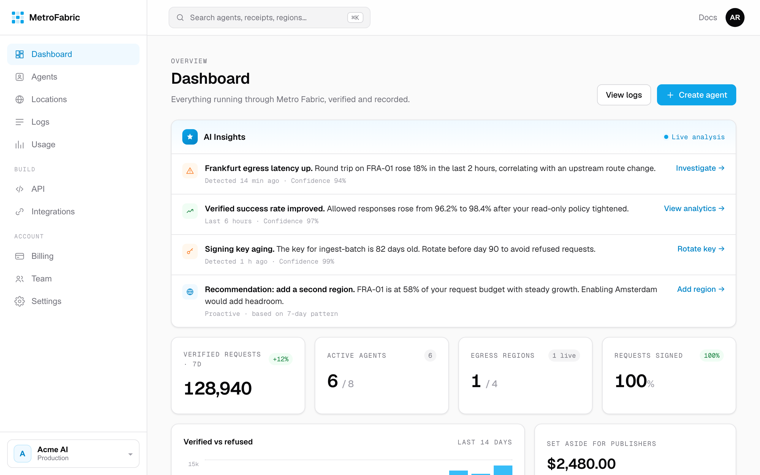This screenshot has height=475, width=760.
Task: Click the Verified Requests 128,940 card
Action: (238, 376)
